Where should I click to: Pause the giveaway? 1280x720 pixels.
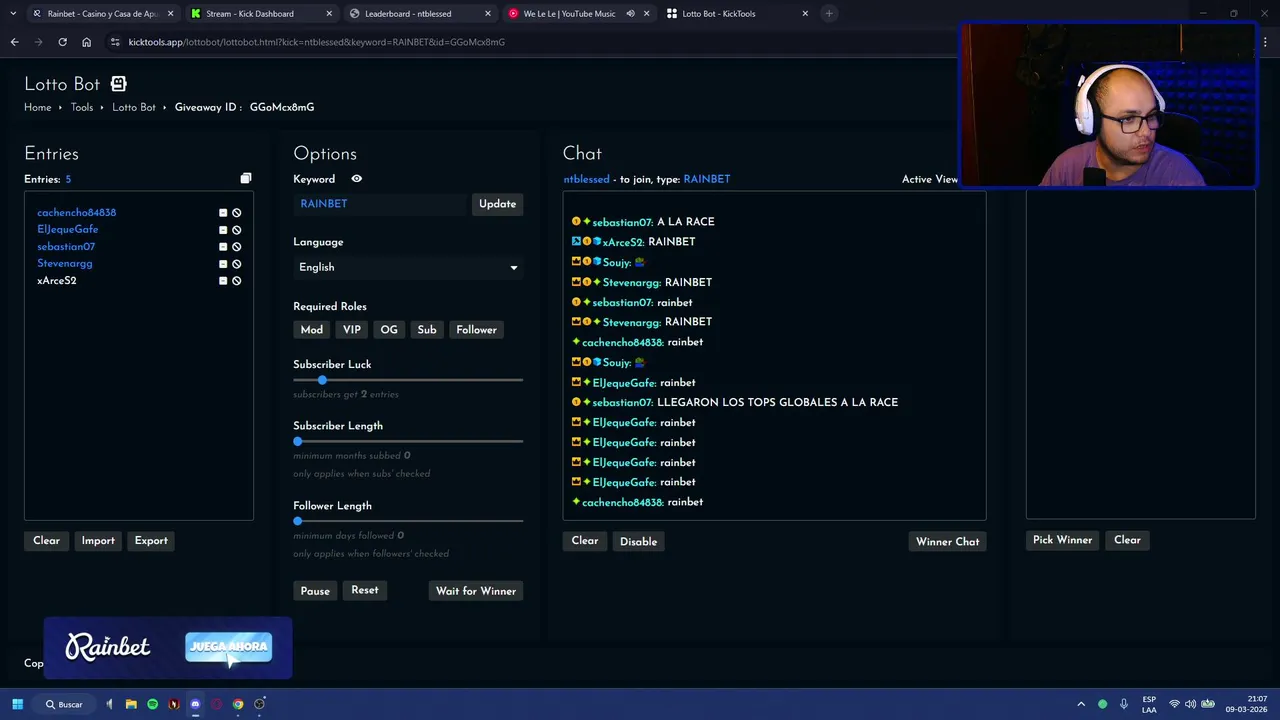315,591
